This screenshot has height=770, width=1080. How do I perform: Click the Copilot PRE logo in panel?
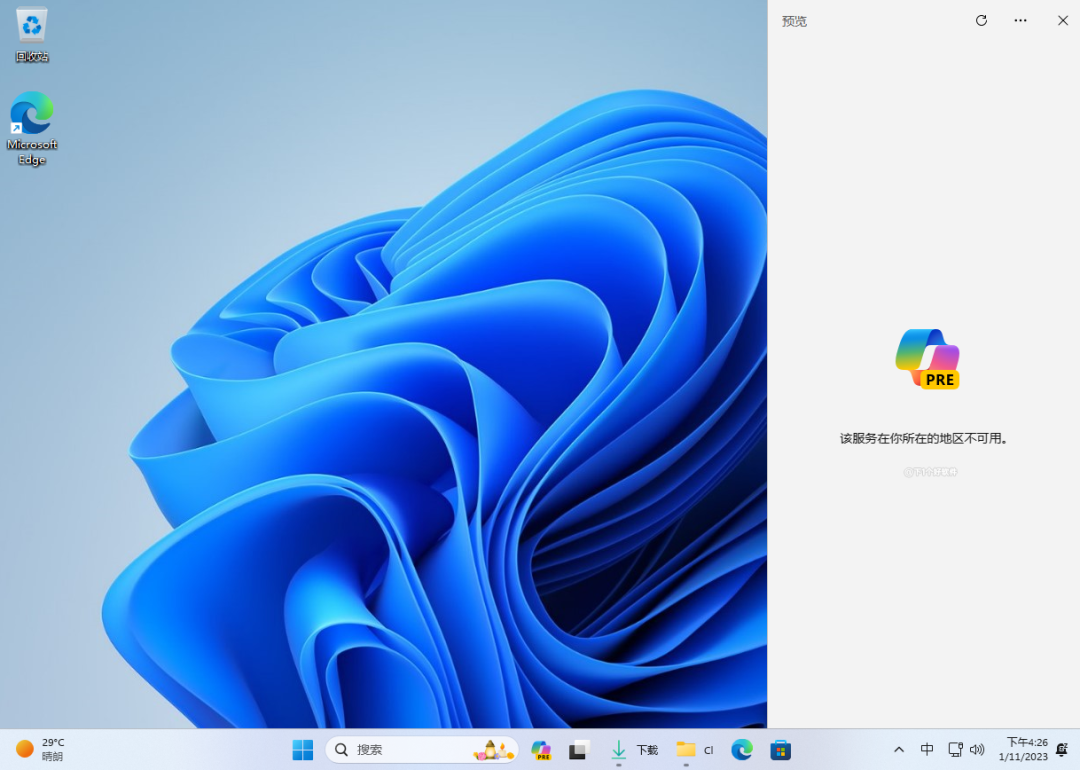[928, 358]
